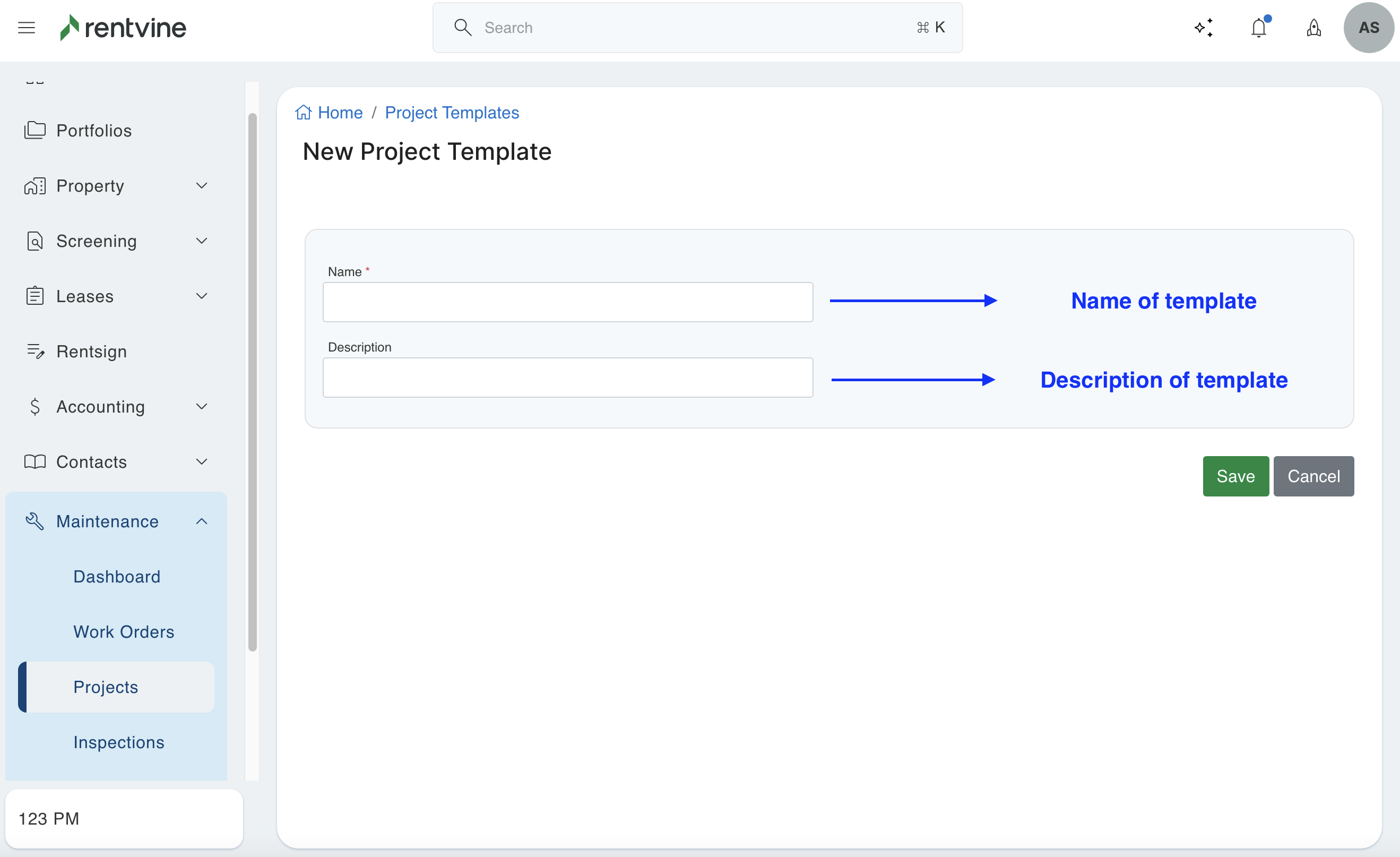
Task: Open the AS user avatar menu
Action: [x=1368, y=27]
